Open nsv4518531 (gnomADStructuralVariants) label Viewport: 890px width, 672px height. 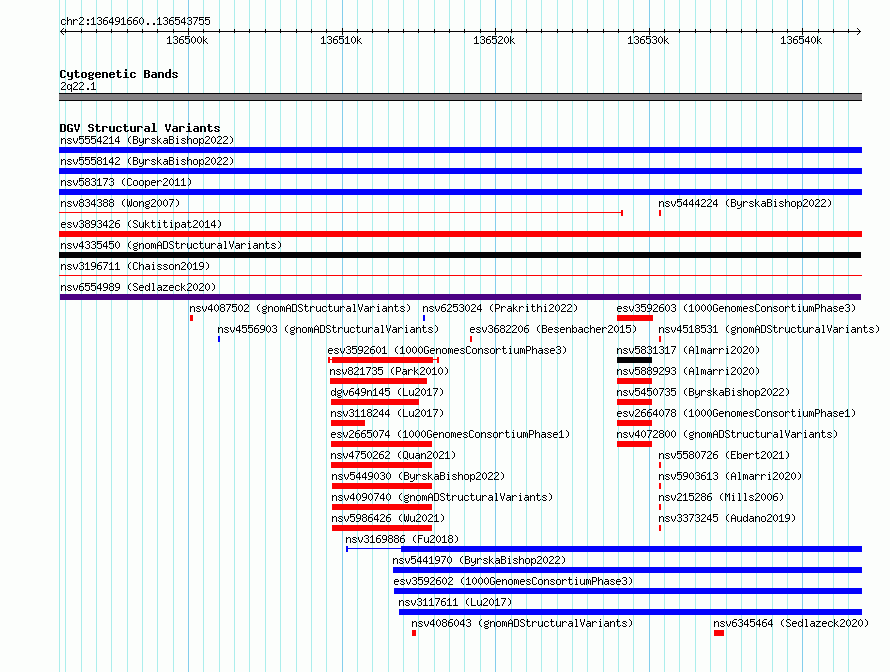(x=769, y=329)
